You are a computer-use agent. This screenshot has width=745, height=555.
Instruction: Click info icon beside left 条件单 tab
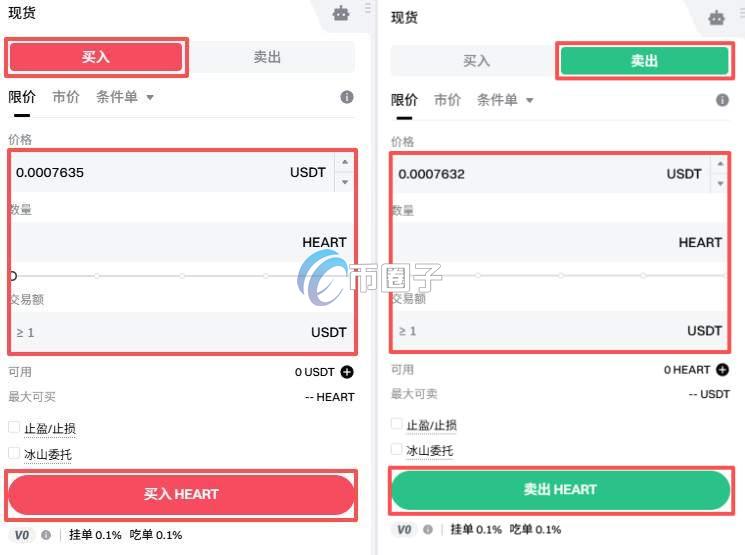click(x=347, y=97)
